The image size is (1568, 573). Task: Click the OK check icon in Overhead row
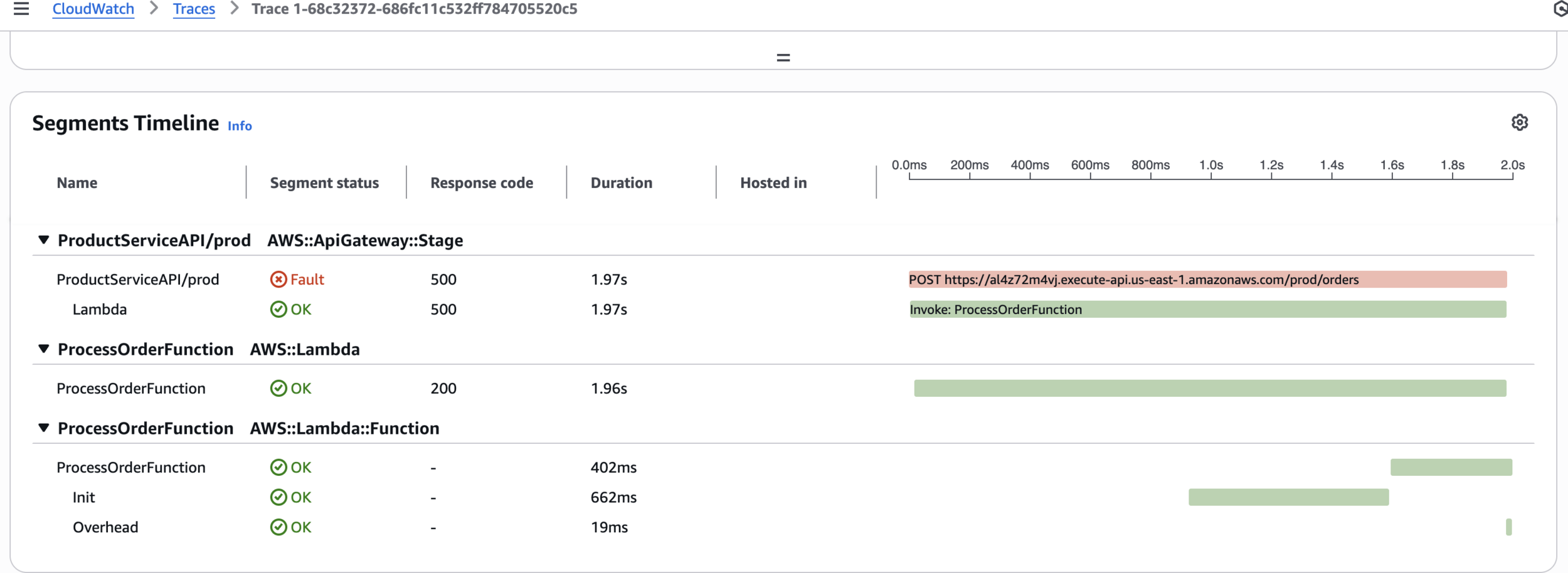pyautogui.click(x=278, y=527)
